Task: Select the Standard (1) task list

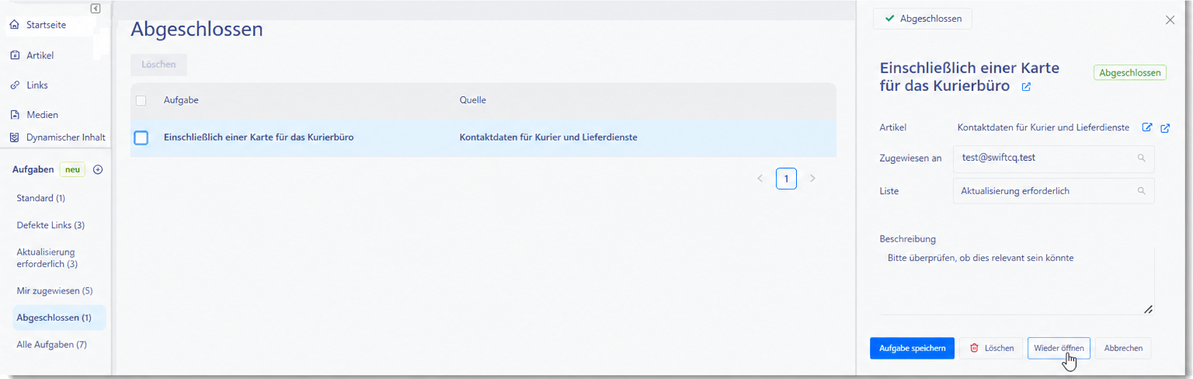Action: pyautogui.click(x=41, y=198)
